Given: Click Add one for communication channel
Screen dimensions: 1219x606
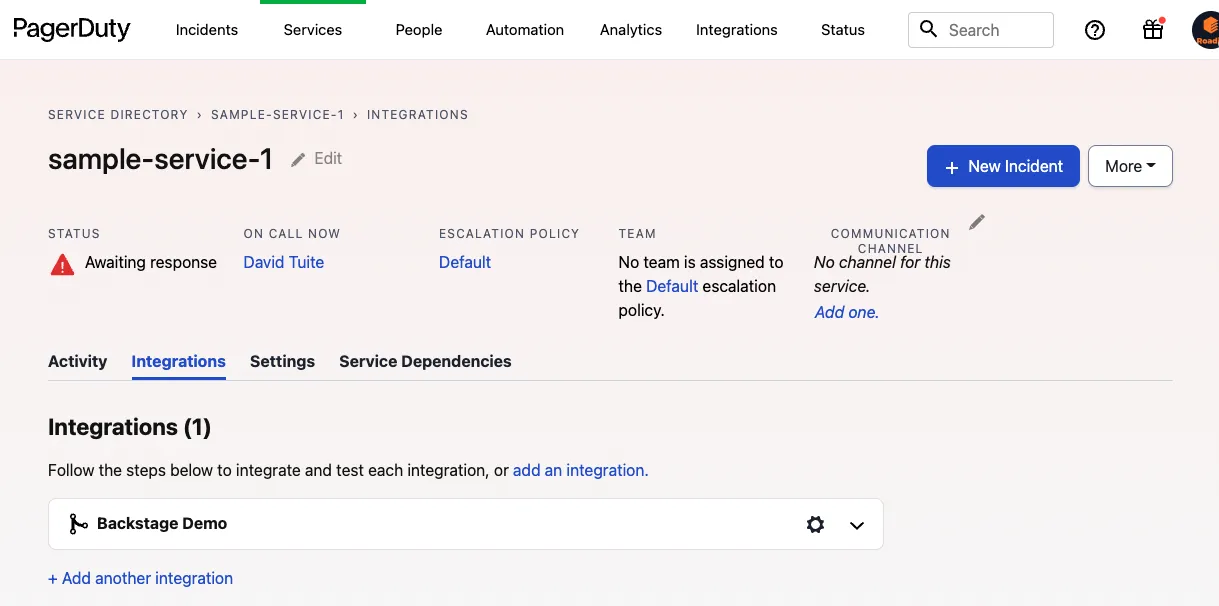Looking at the screenshot, I should (x=845, y=312).
